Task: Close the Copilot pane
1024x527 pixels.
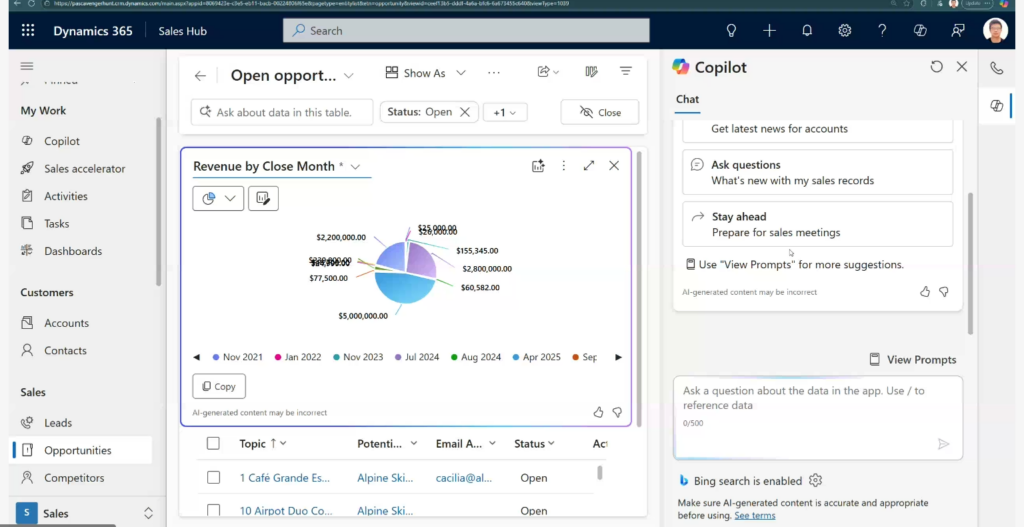Action: pos(962,67)
